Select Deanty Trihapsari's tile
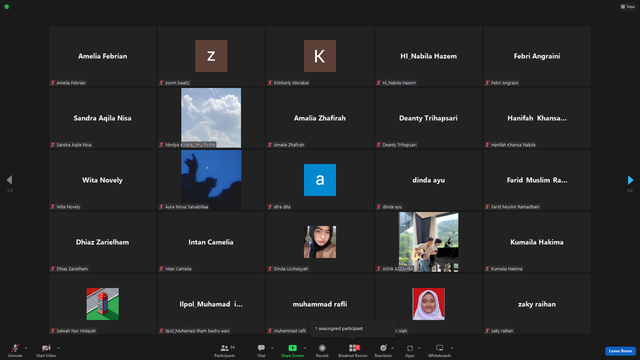 pyautogui.click(x=429, y=118)
